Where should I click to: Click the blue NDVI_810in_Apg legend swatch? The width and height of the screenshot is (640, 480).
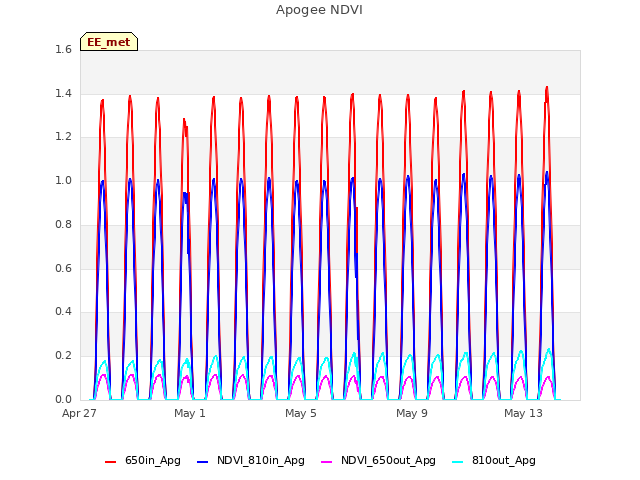pyautogui.click(x=202, y=462)
